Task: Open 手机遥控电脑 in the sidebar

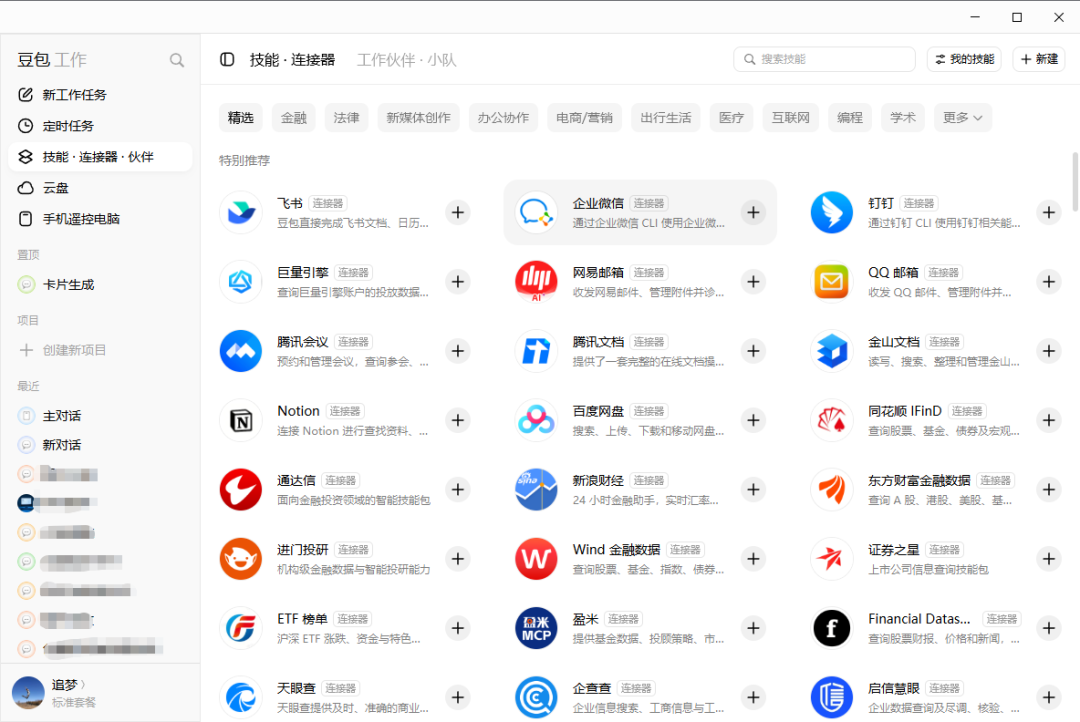Action: click(100, 218)
